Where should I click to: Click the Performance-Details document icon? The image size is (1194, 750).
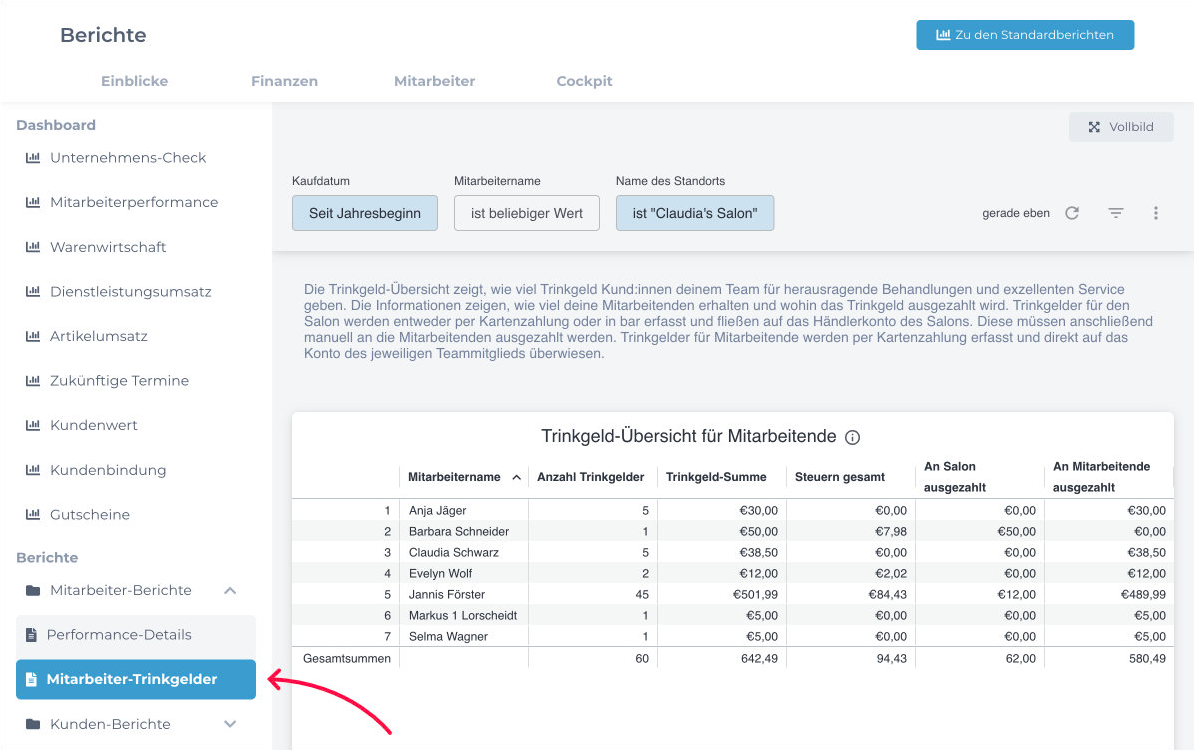point(31,634)
